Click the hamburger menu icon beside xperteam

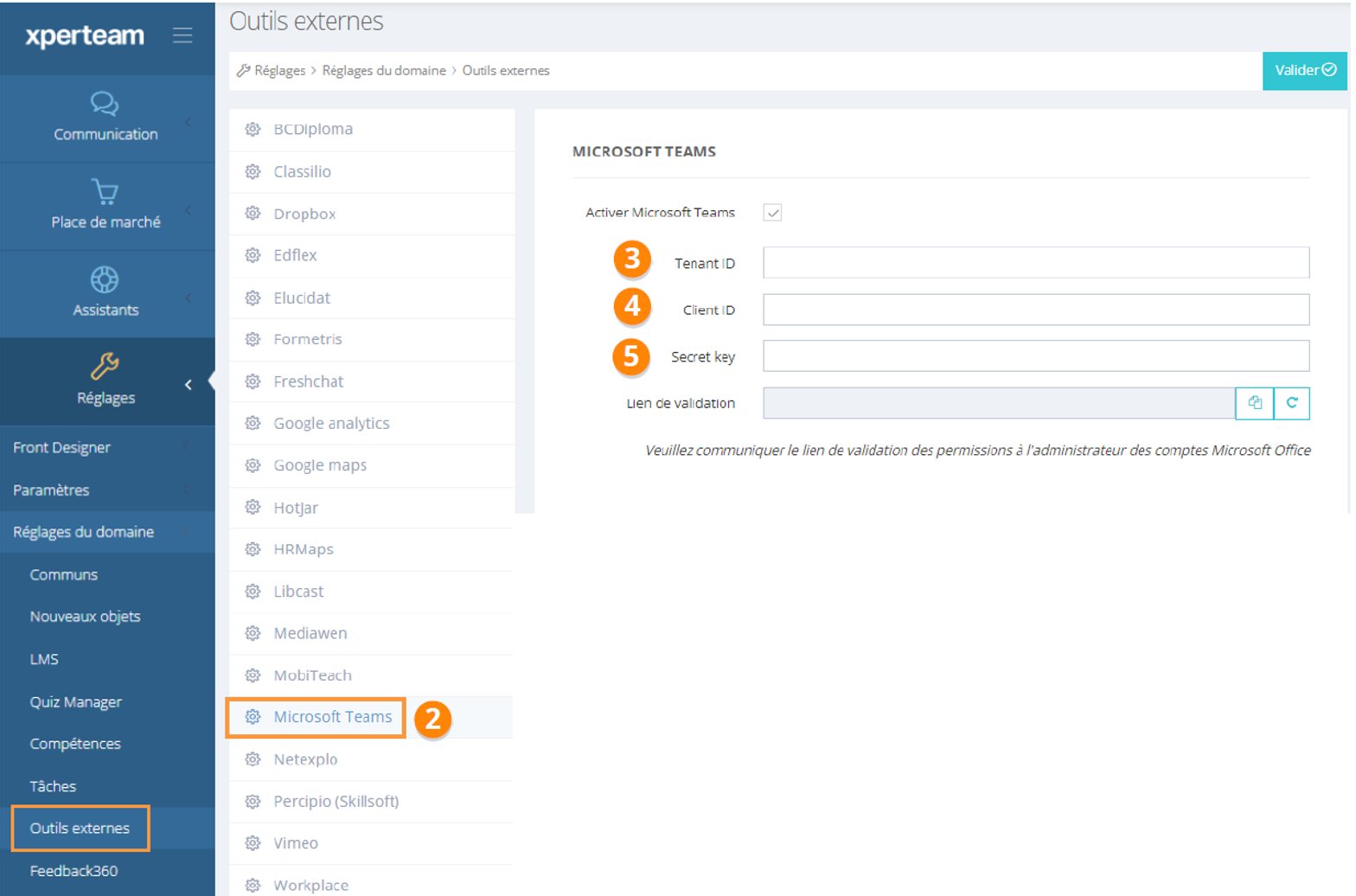tap(182, 35)
